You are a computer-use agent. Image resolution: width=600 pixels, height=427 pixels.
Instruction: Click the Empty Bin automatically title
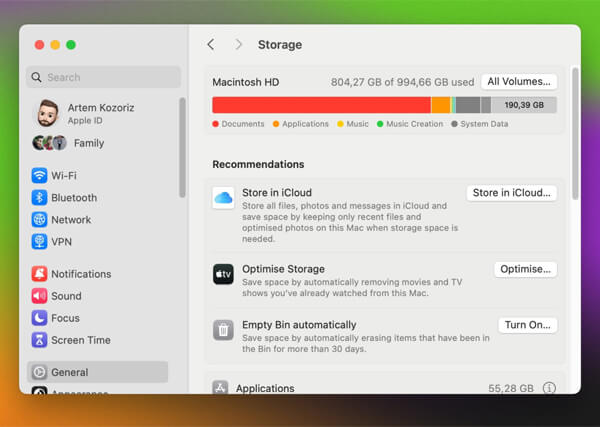tap(299, 325)
